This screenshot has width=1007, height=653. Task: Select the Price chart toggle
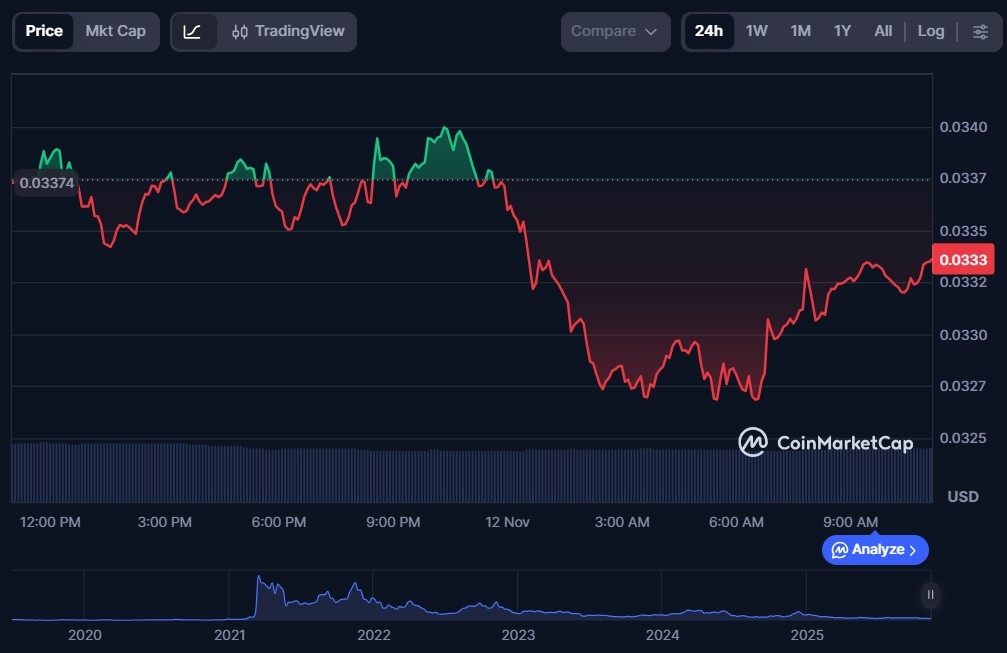pos(44,32)
